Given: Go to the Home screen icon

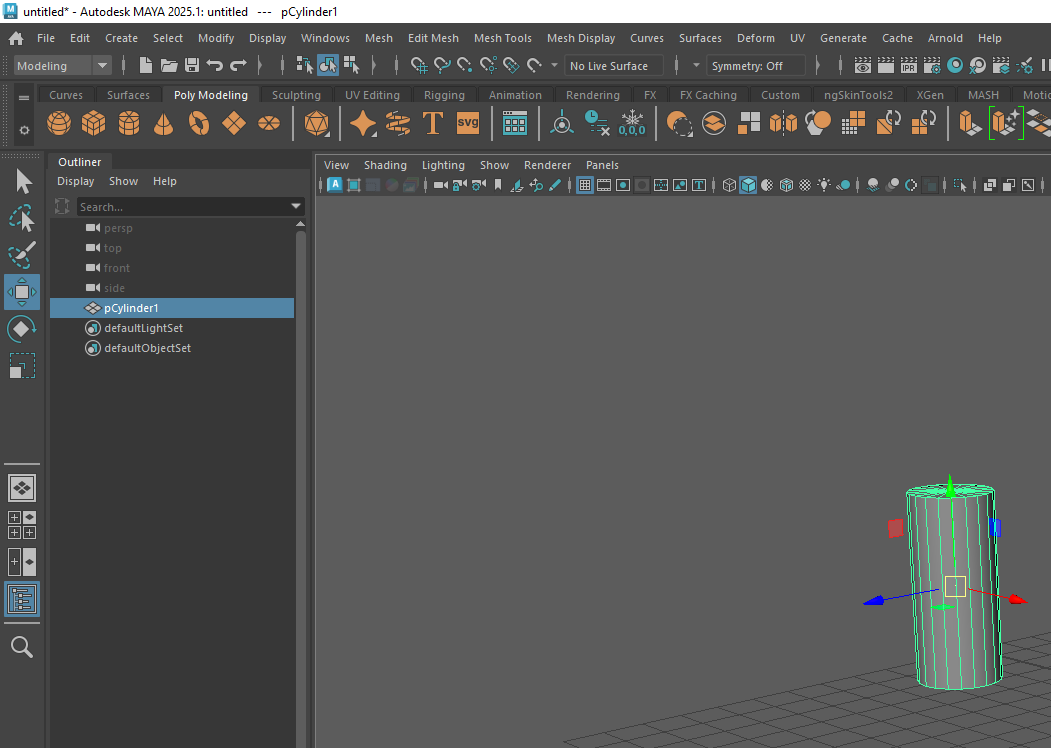Looking at the screenshot, I should pos(15,38).
